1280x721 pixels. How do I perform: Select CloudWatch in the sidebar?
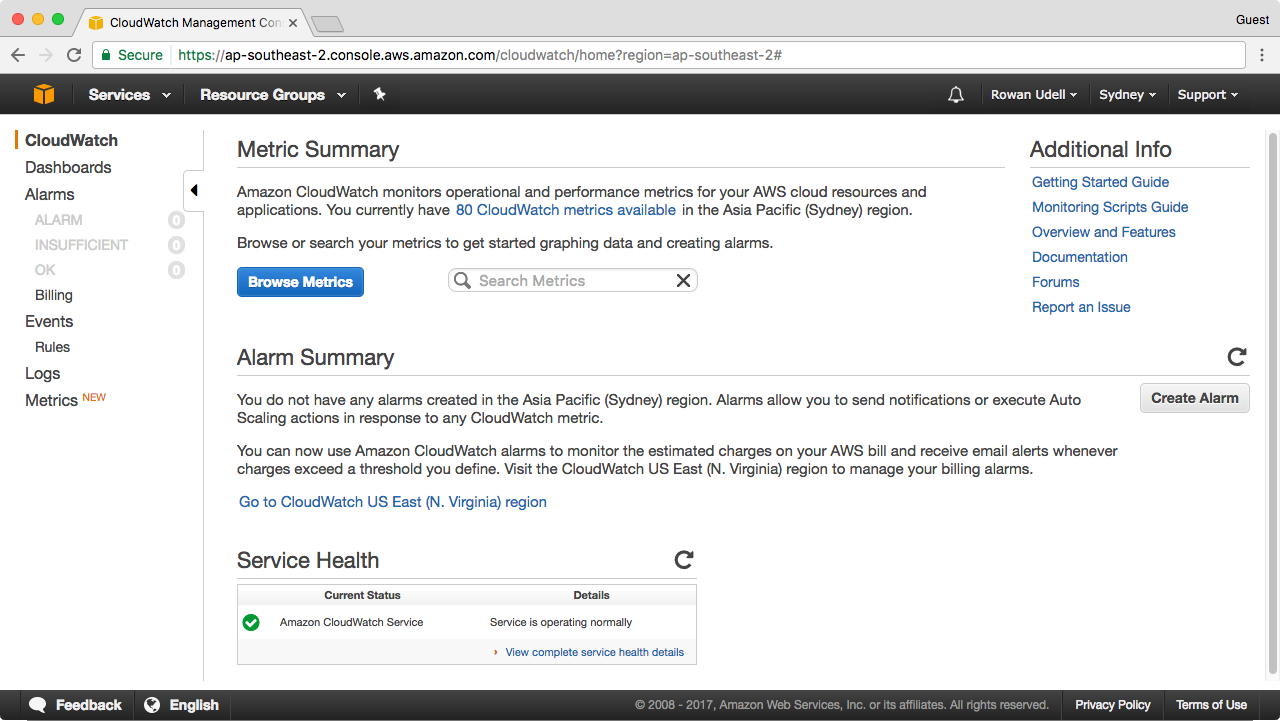[71, 140]
